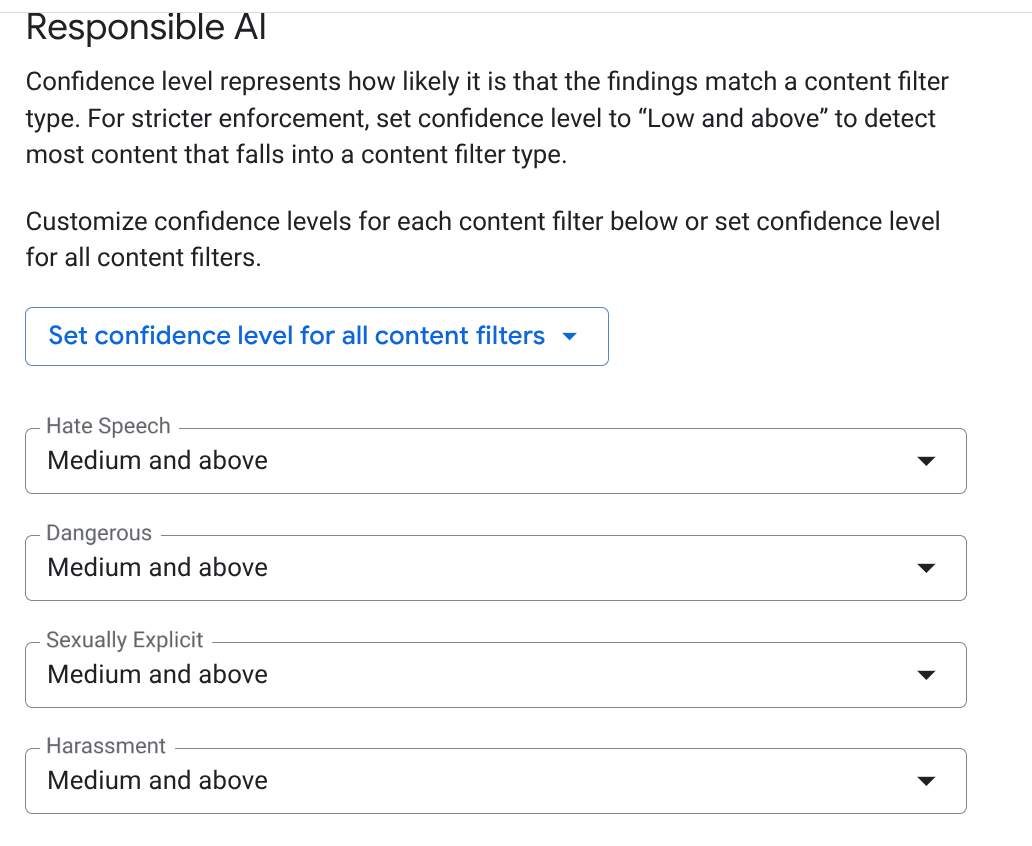This screenshot has height=846, width=1032.
Task: Click the Responsible AI heading
Action: tap(146, 28)
